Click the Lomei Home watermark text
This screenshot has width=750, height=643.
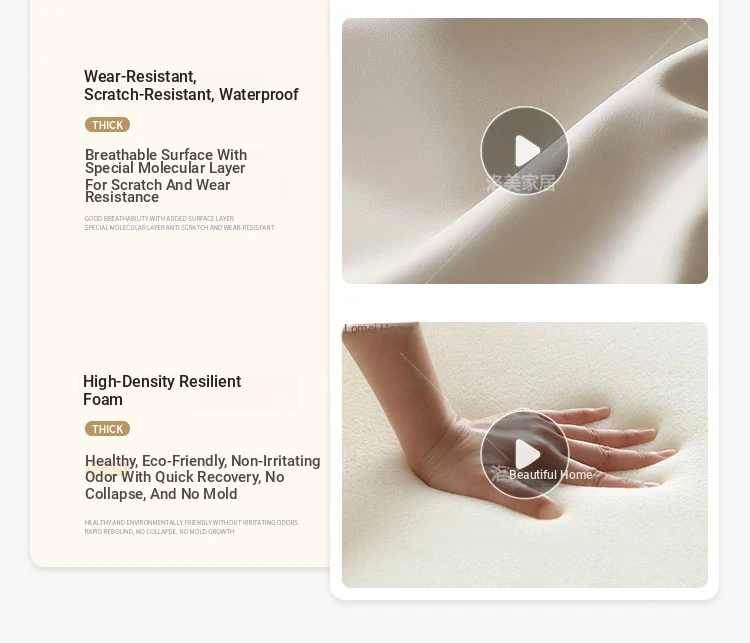click(378, 329)
